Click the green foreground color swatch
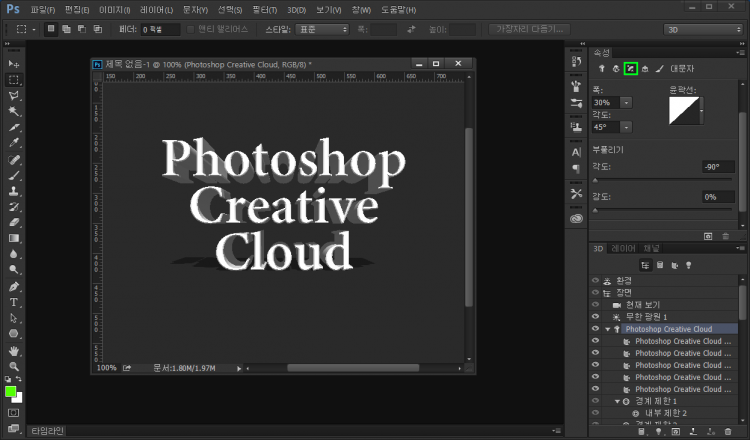750x440 pixels. [x=11, y=392]
